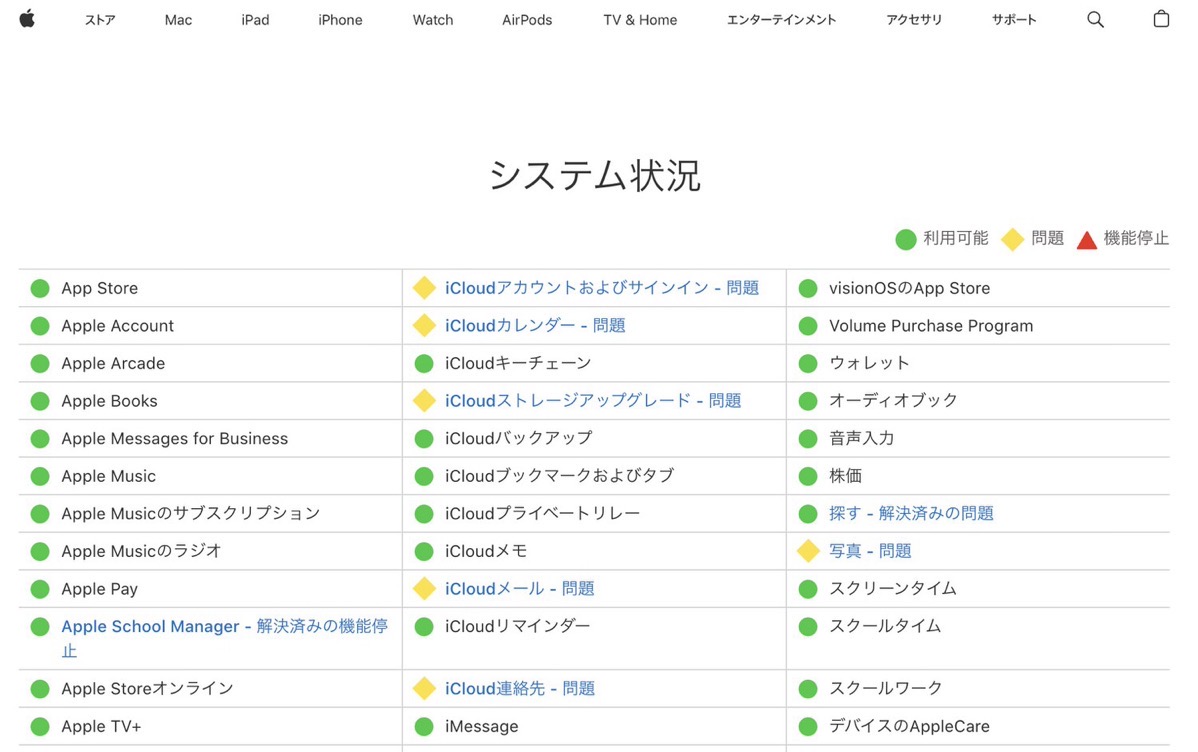1198x752 pixels.
Task: Click green dot beside visionOSのApp Store
Action: [x=808, y=288]
